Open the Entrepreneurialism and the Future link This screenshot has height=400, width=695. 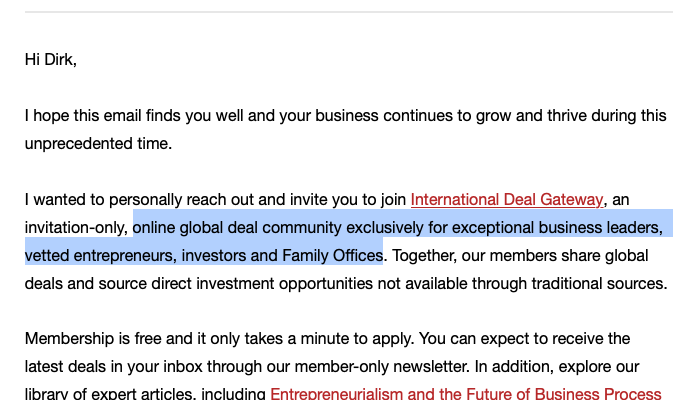tap(465, 393)
